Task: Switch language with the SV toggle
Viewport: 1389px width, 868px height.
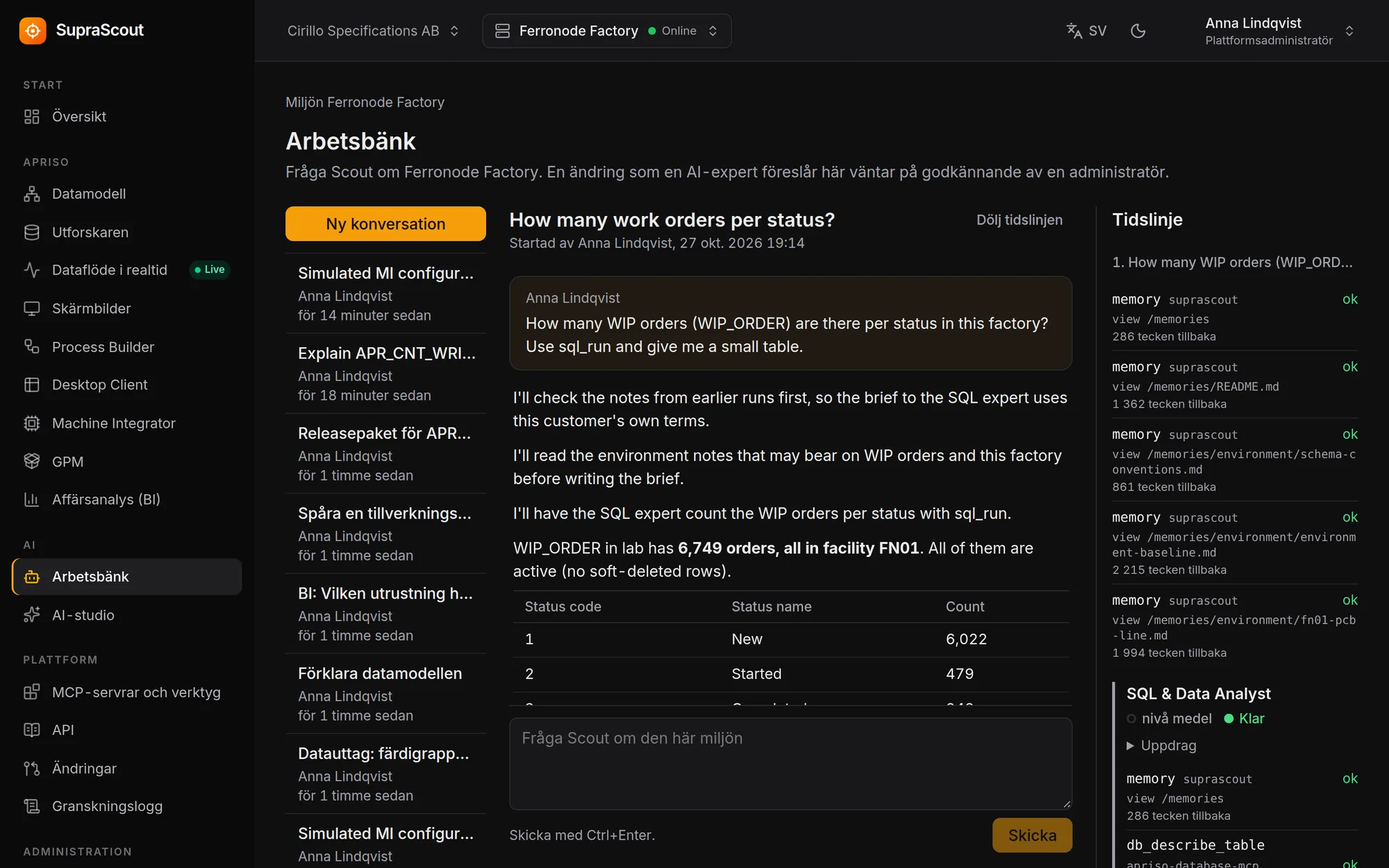Action: (1086, 31)
